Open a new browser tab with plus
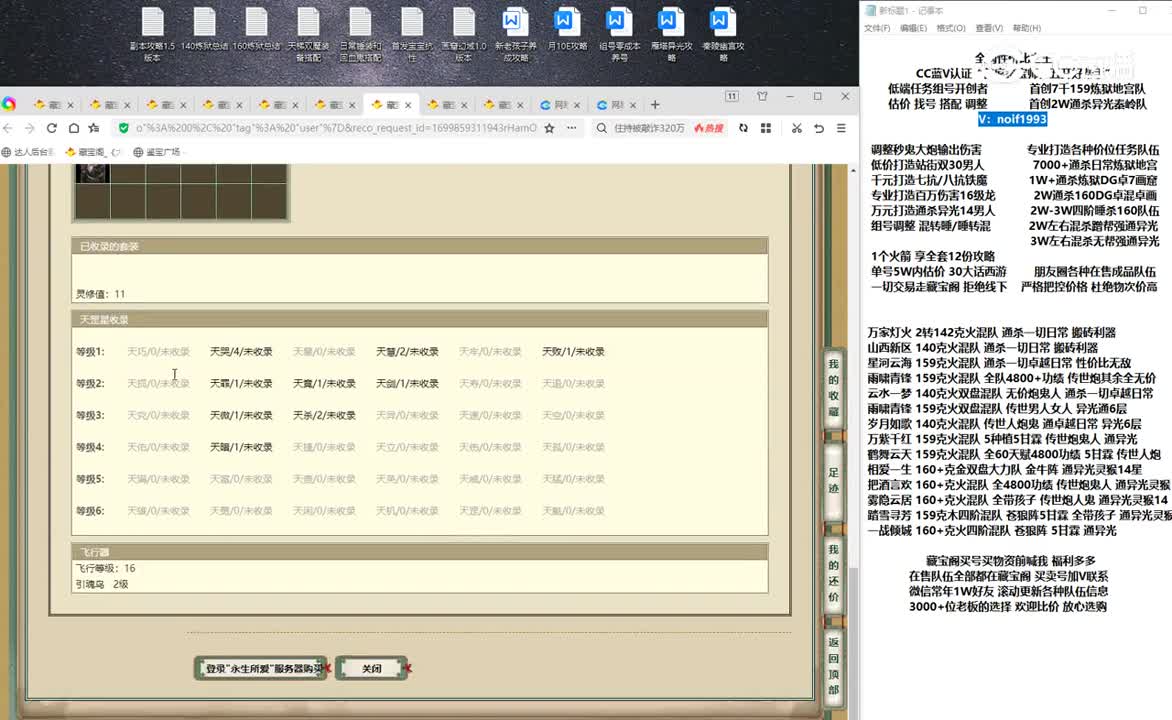 [x=656, y=105]
